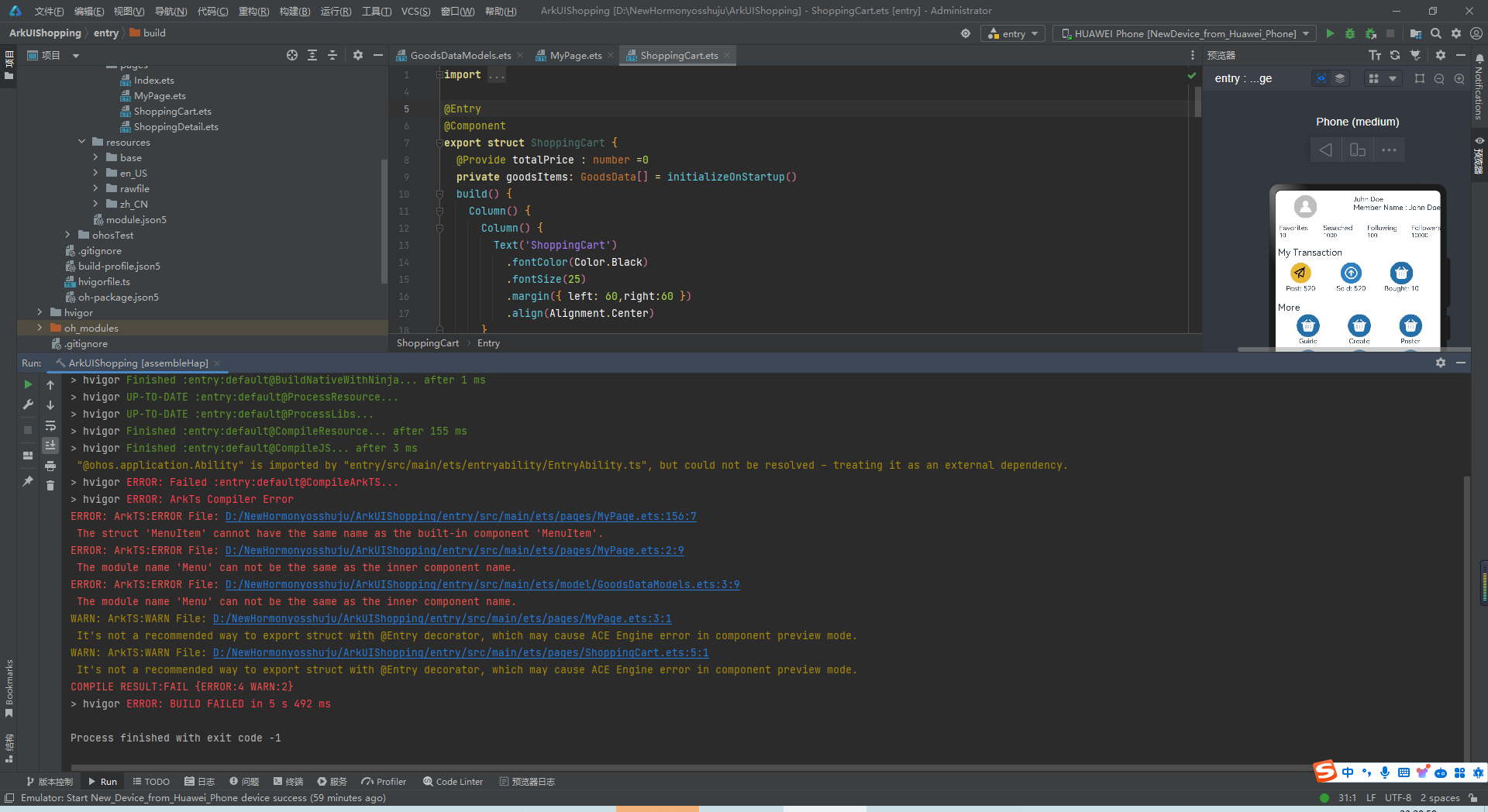
Task: Switch to MyPage.ets editor tab
Action: point(576,55)
